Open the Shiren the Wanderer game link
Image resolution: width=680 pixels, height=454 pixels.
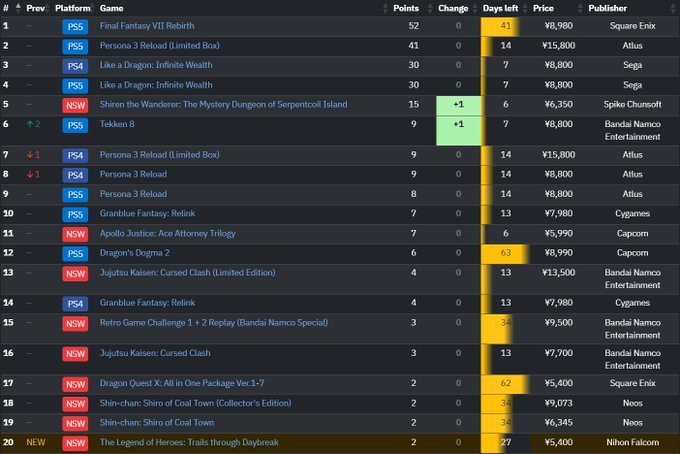pyautogui.click(x=223, y=104)
